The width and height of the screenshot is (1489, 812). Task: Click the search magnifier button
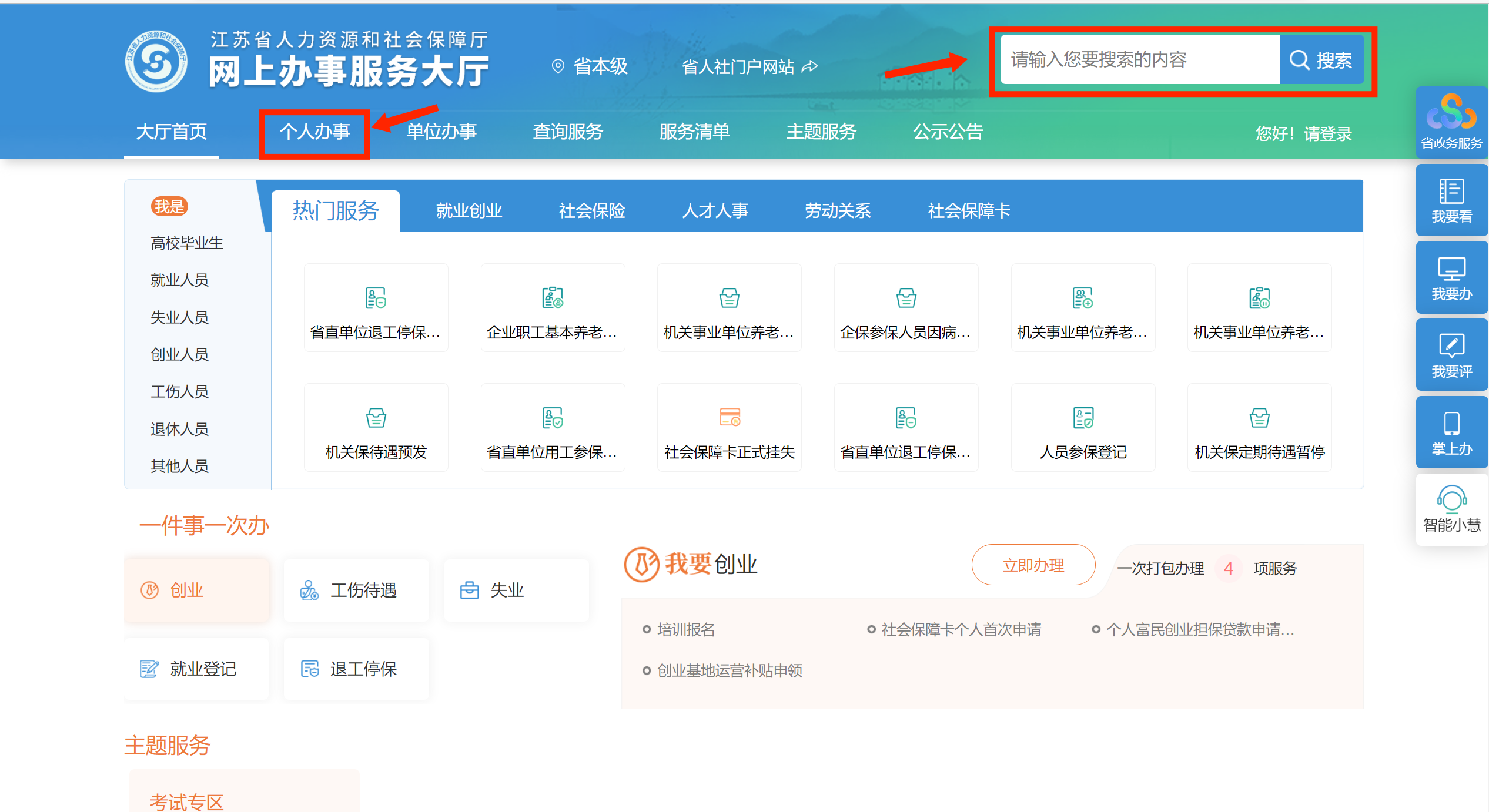pyautogui.click(x=1320, y=60)
